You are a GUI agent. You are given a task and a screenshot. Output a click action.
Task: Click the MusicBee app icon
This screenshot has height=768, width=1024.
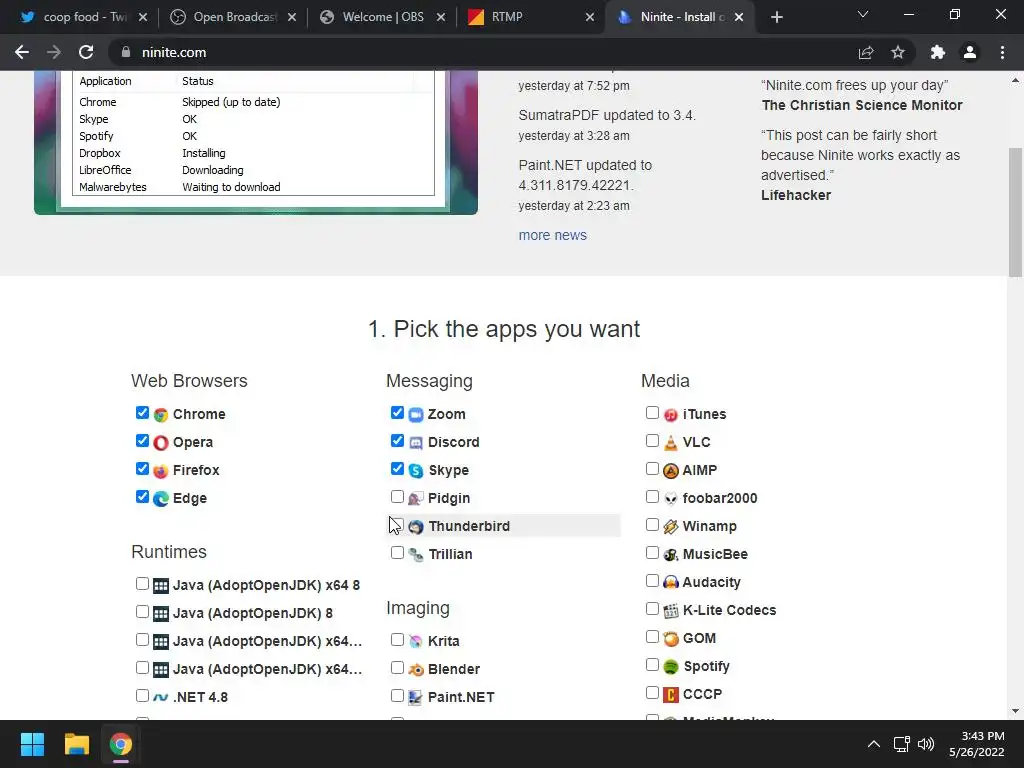(671, 555)
